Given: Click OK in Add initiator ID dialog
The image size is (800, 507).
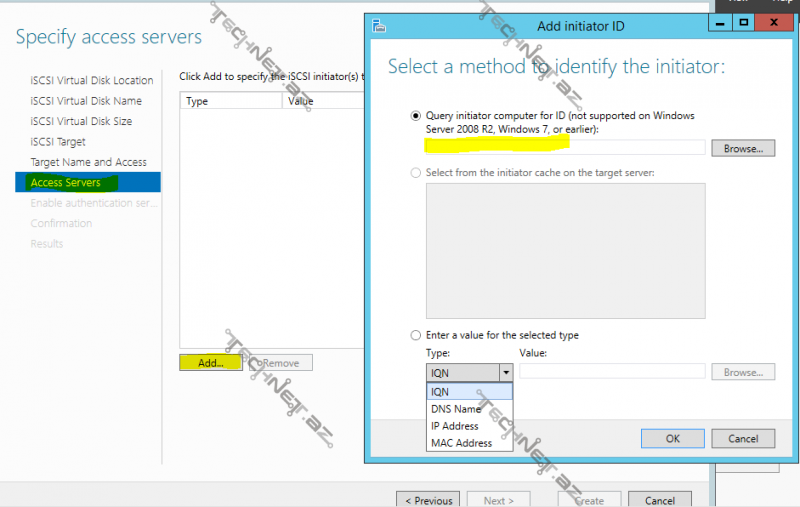Looking at the screenshot, I should click(x=672, y=438).
